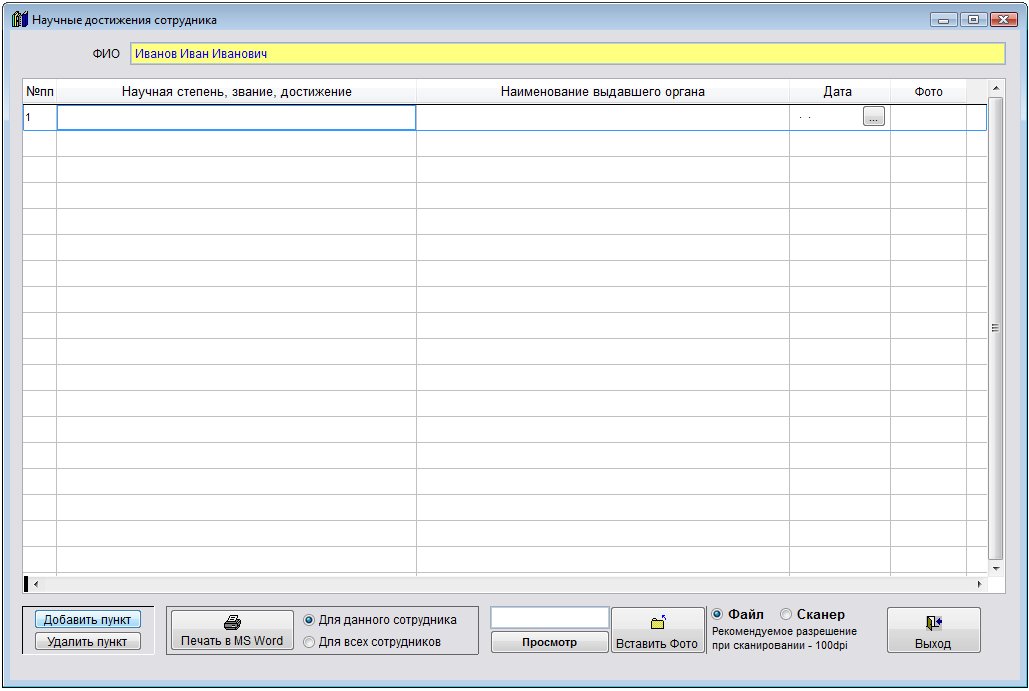The image size is (1029, 691).
Task: Click the photo file path field above Просмотр
Action: tap(550, 618)
